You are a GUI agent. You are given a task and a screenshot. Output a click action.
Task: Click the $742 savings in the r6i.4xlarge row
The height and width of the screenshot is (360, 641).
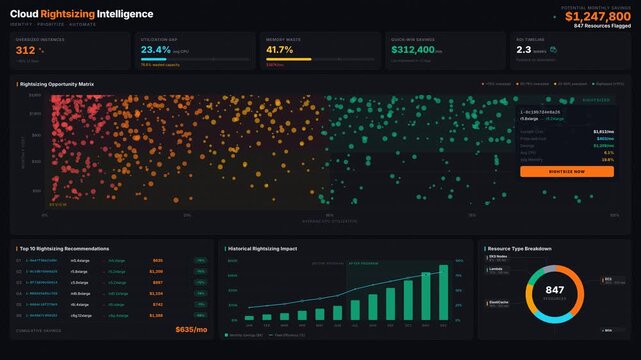(158, 304)
